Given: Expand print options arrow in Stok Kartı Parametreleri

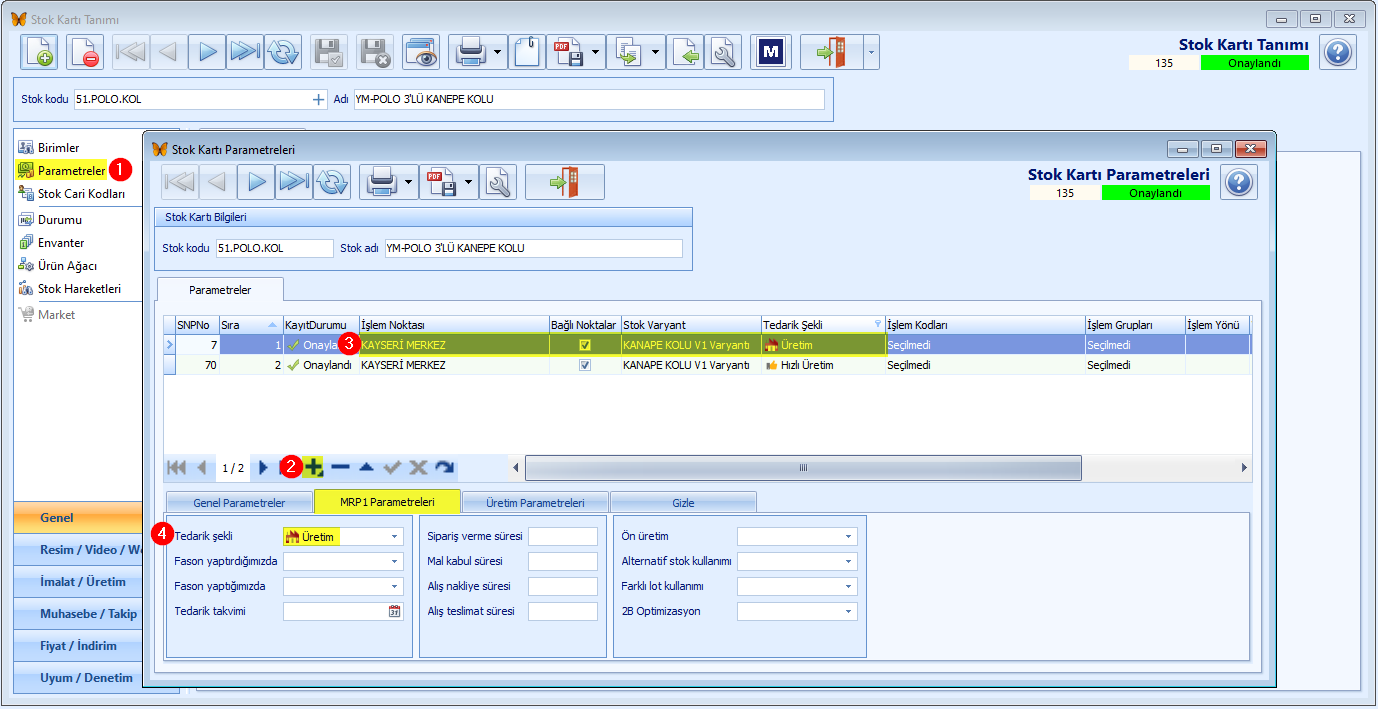Looking at the screenshot, I should click(410, 182).
